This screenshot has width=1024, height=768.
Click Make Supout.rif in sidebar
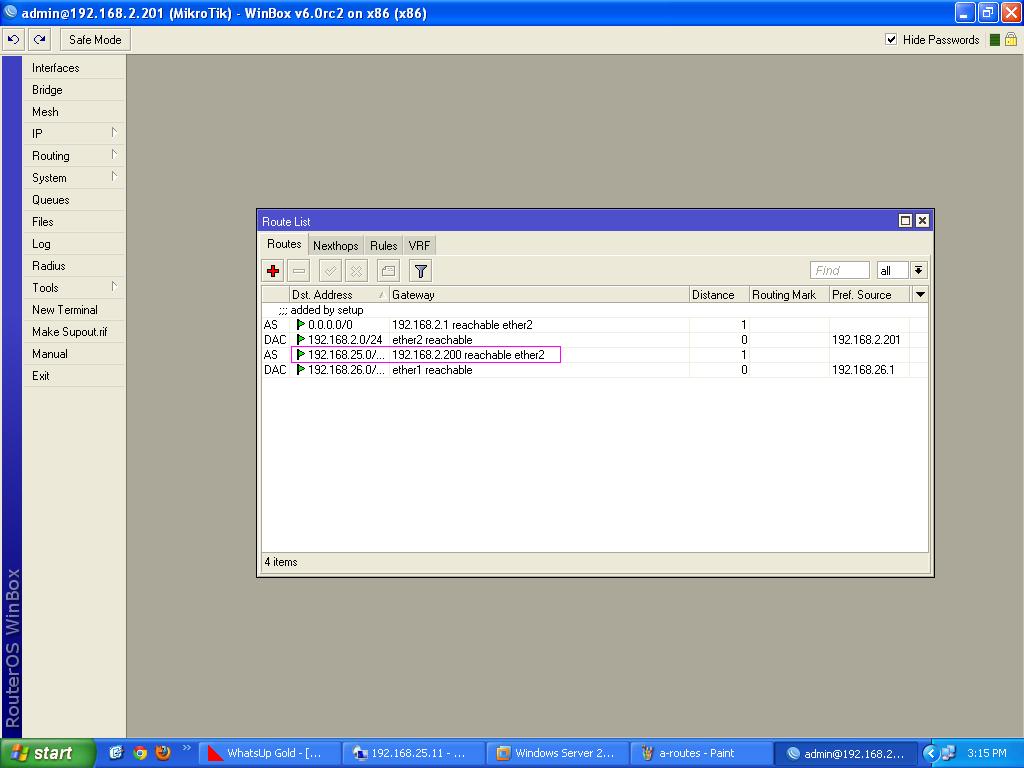73,332
